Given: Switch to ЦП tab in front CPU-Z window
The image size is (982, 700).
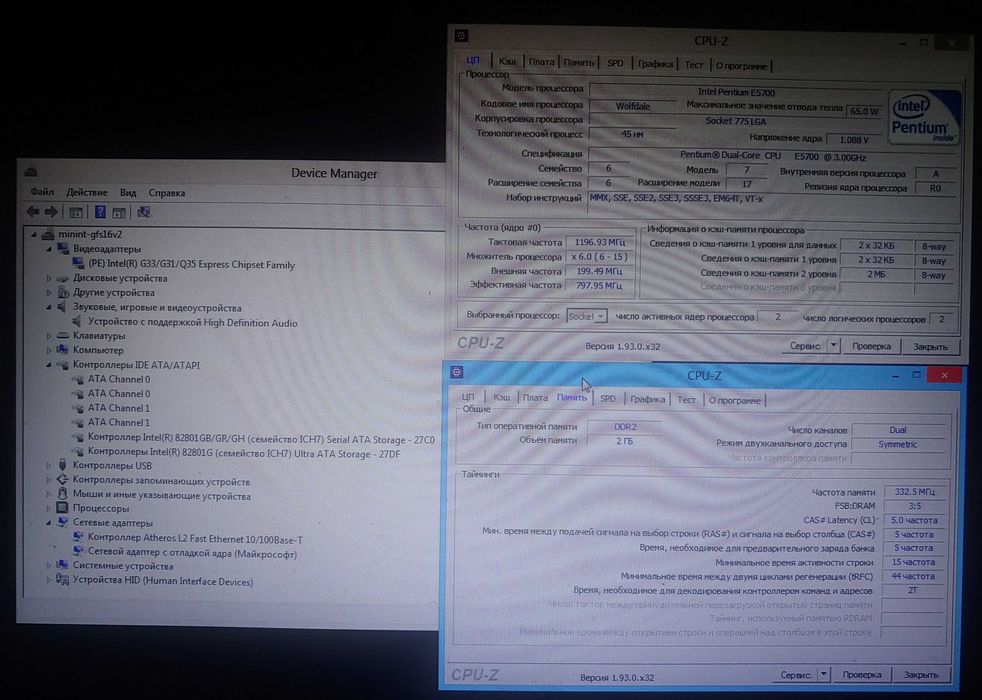Looking at the screenshot, I should pos(468,397).
